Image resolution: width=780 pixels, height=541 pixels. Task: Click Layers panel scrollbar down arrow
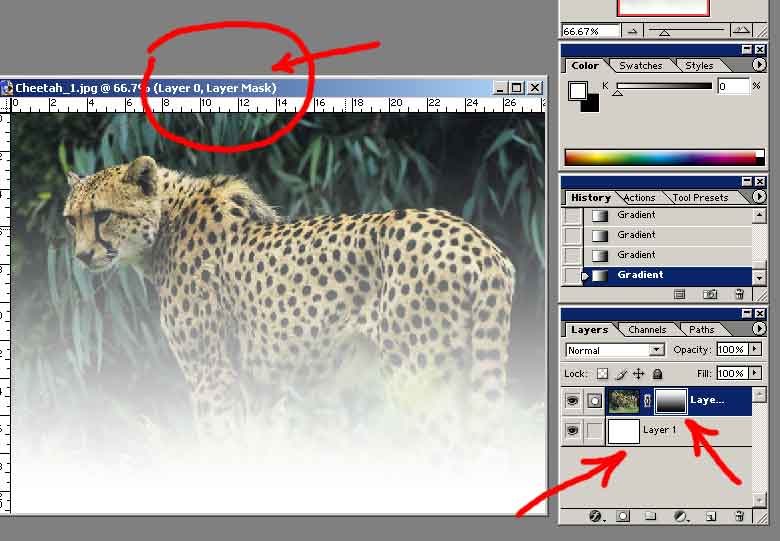coord(759,500)
